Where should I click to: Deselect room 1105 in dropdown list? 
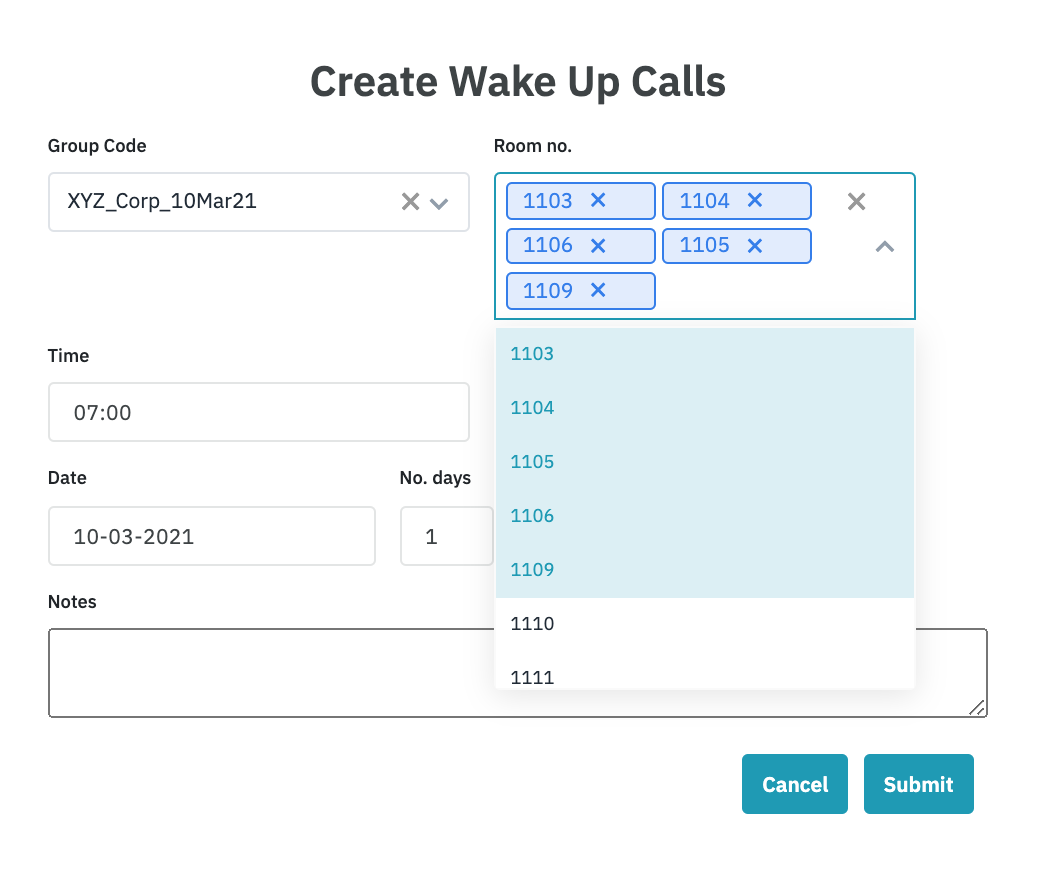click(704, 462)
